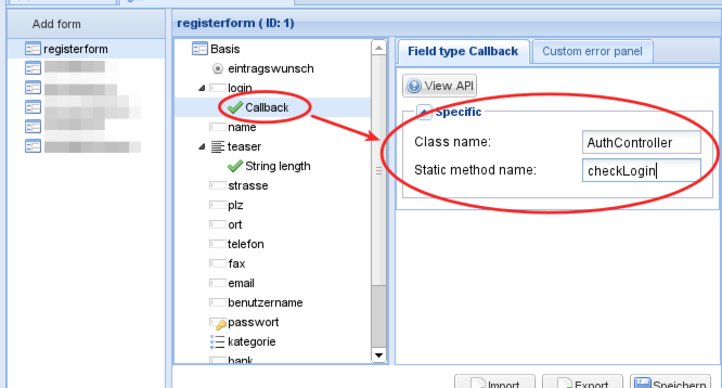The image size is (722, 388).
Task: Select the benutzername field tree item
Action: click(x=265, y=303)
